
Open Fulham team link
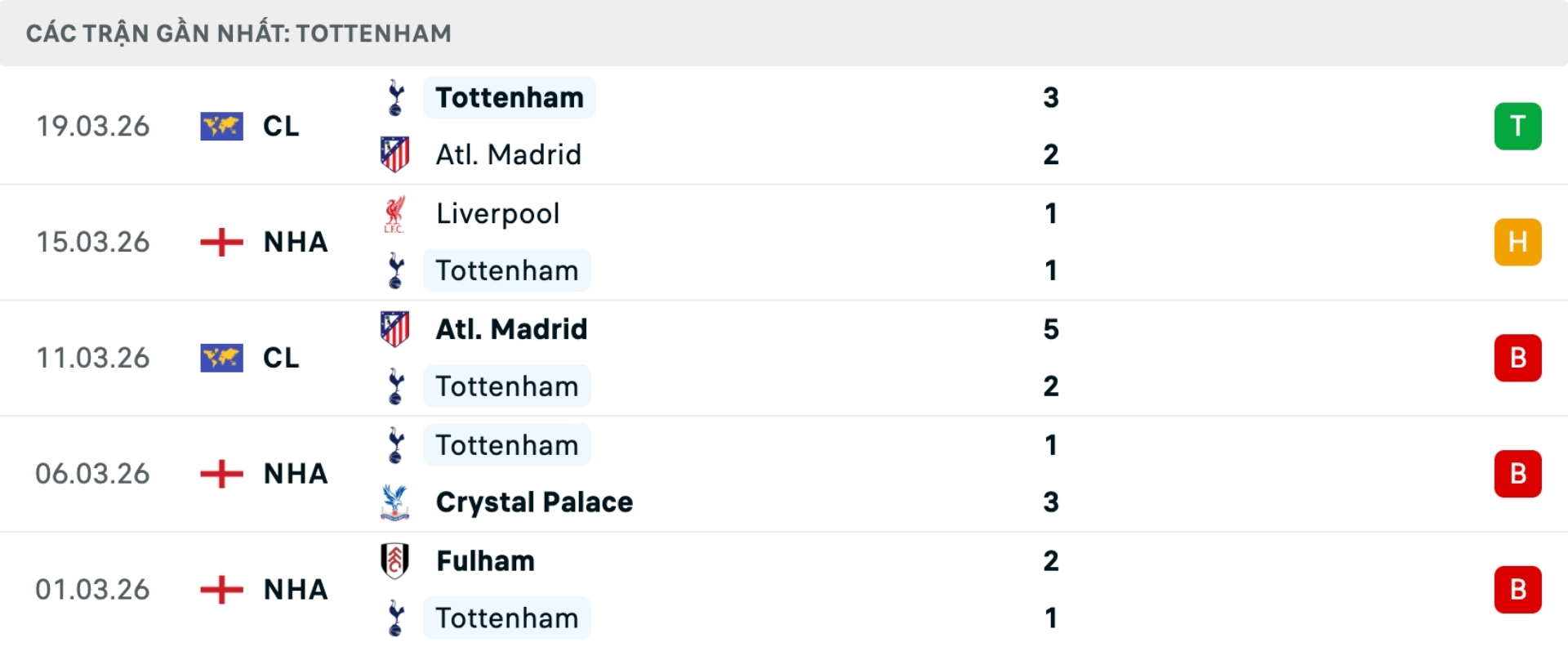pos(485,561)
